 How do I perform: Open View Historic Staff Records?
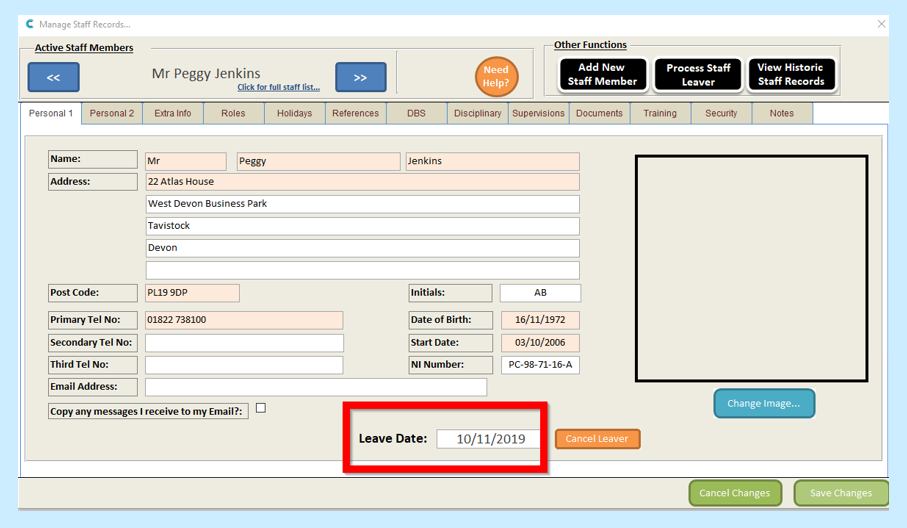pos(790,75)
